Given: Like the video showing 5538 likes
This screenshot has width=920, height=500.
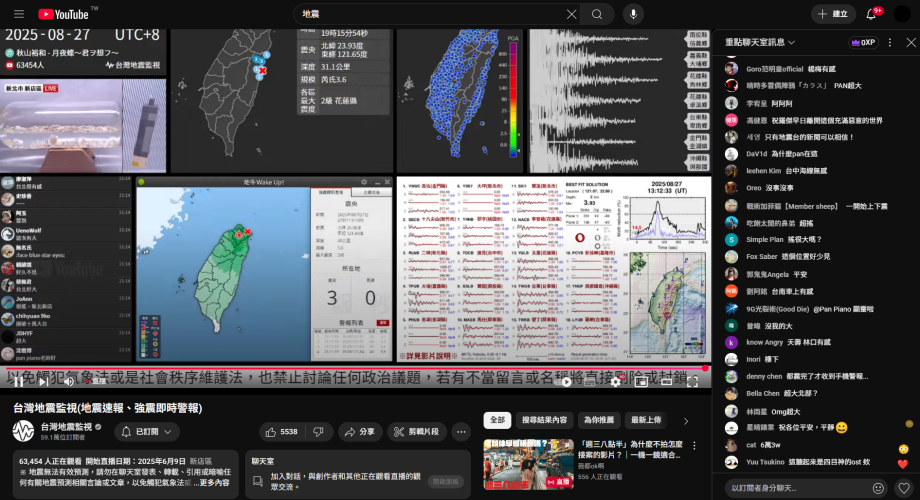Looking at the screenshot, I should [281, 432].
